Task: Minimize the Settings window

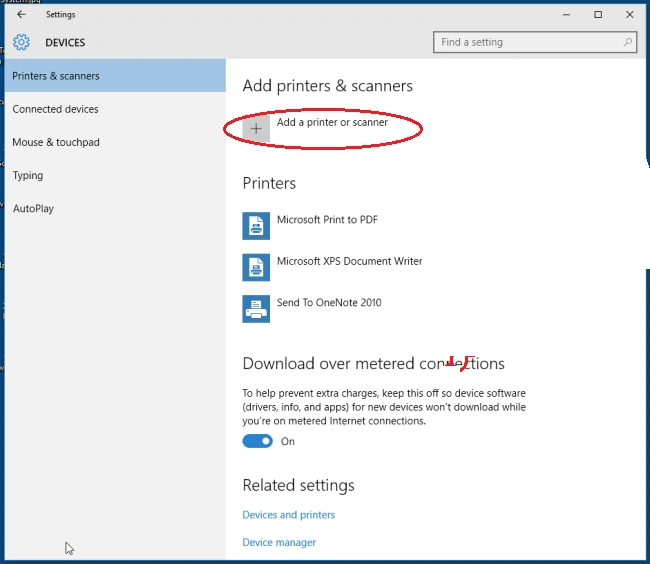Action: click(x=566, y=15)
